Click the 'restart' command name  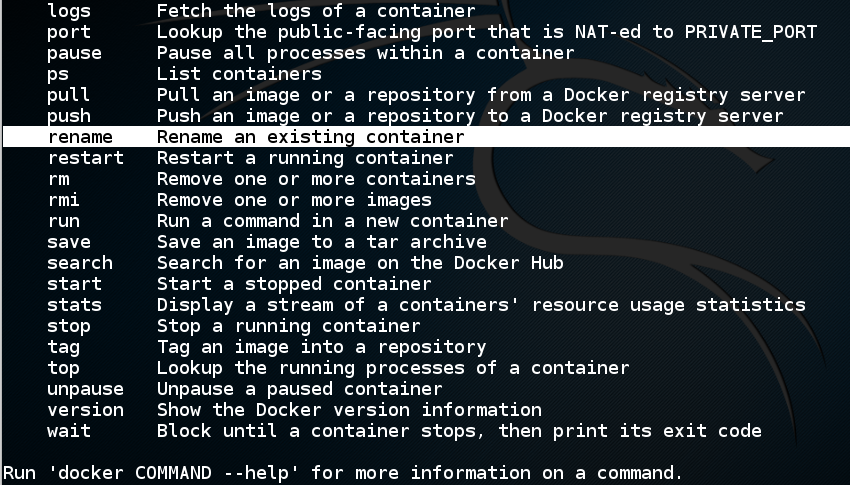[85, 158]
